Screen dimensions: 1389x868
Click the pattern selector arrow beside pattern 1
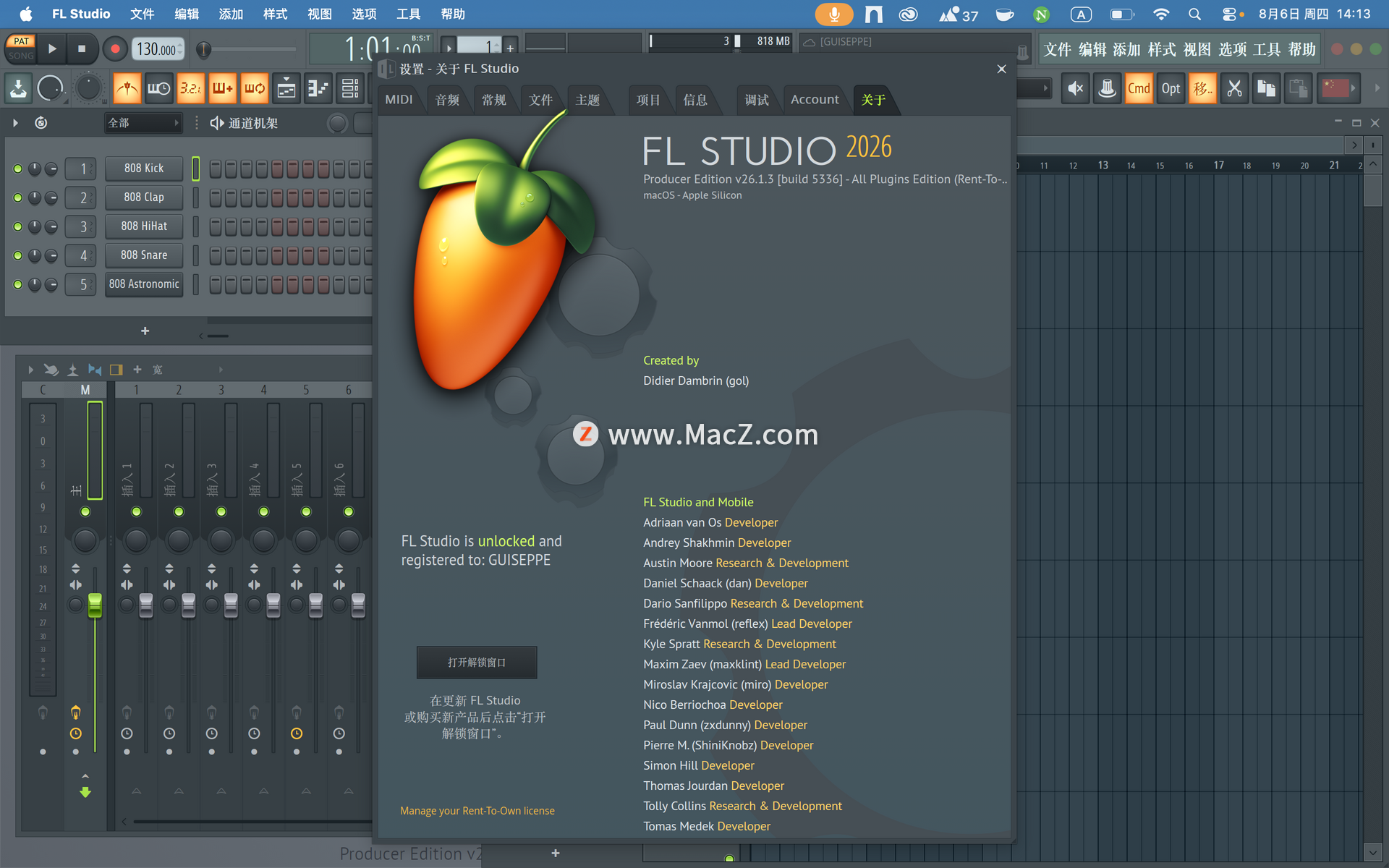click(x=449, y=48)
